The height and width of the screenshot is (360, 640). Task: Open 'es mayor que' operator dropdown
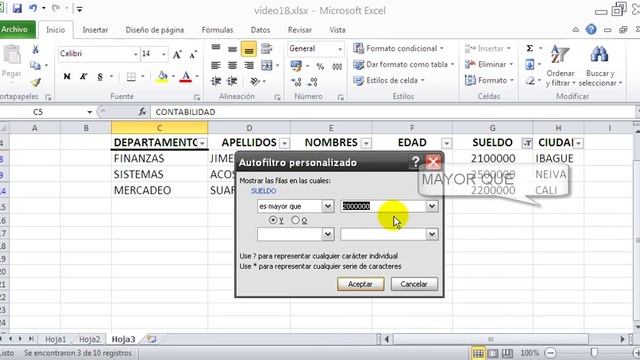[x=327, y=206]
